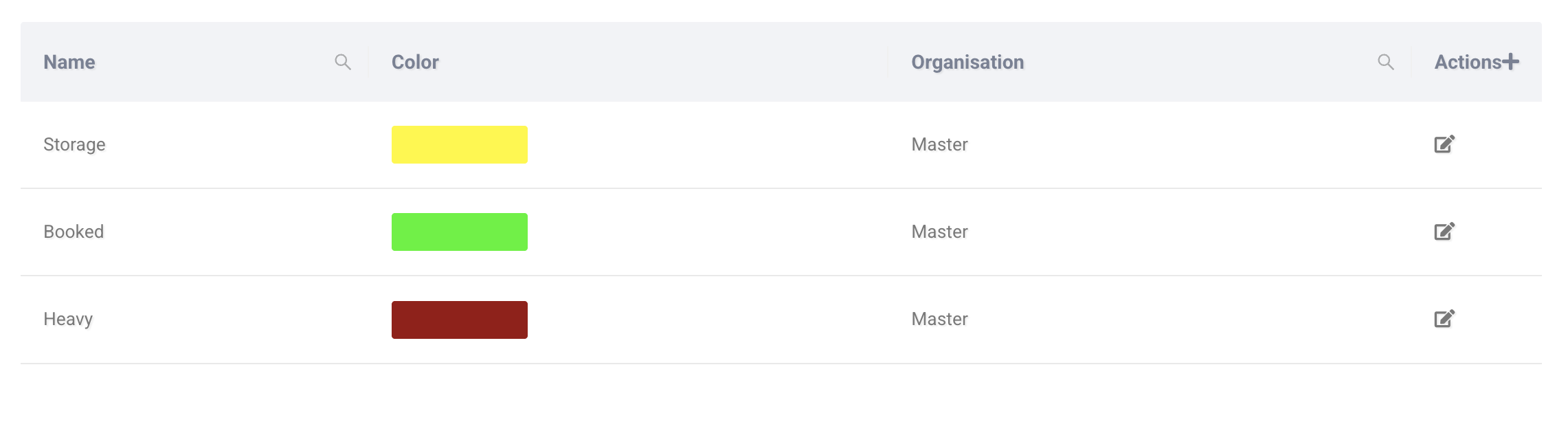Select the Booked row label

(x=74, y=232)
